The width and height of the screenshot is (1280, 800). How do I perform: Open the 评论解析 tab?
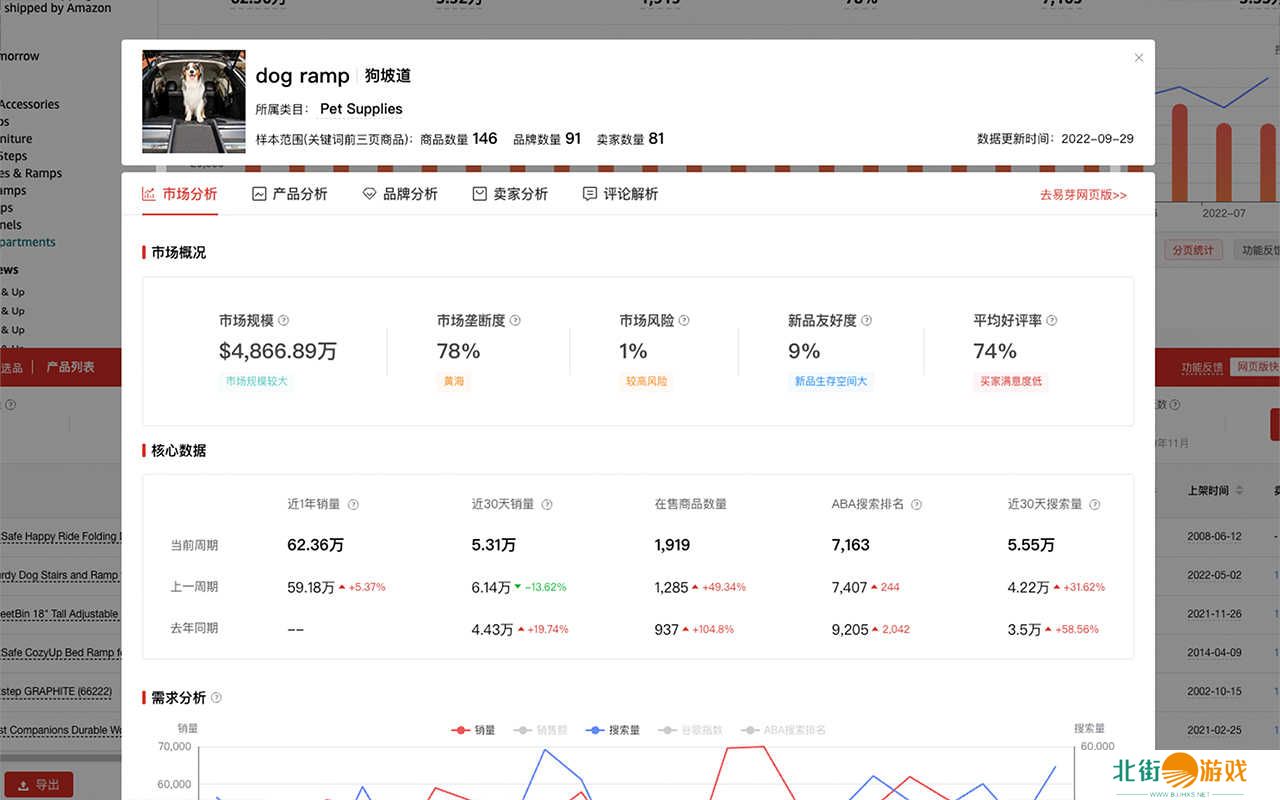(620, 194)
